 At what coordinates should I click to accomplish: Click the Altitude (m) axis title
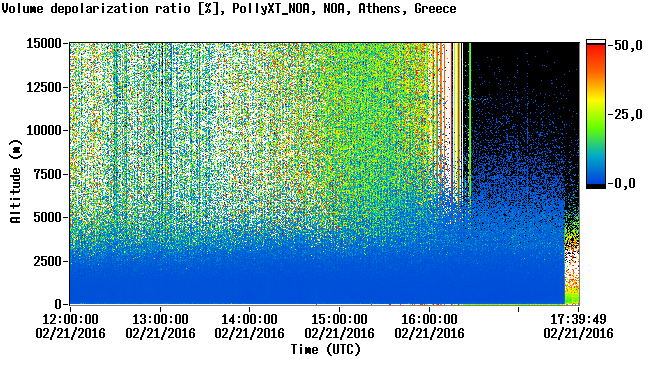tap(16, 182)
